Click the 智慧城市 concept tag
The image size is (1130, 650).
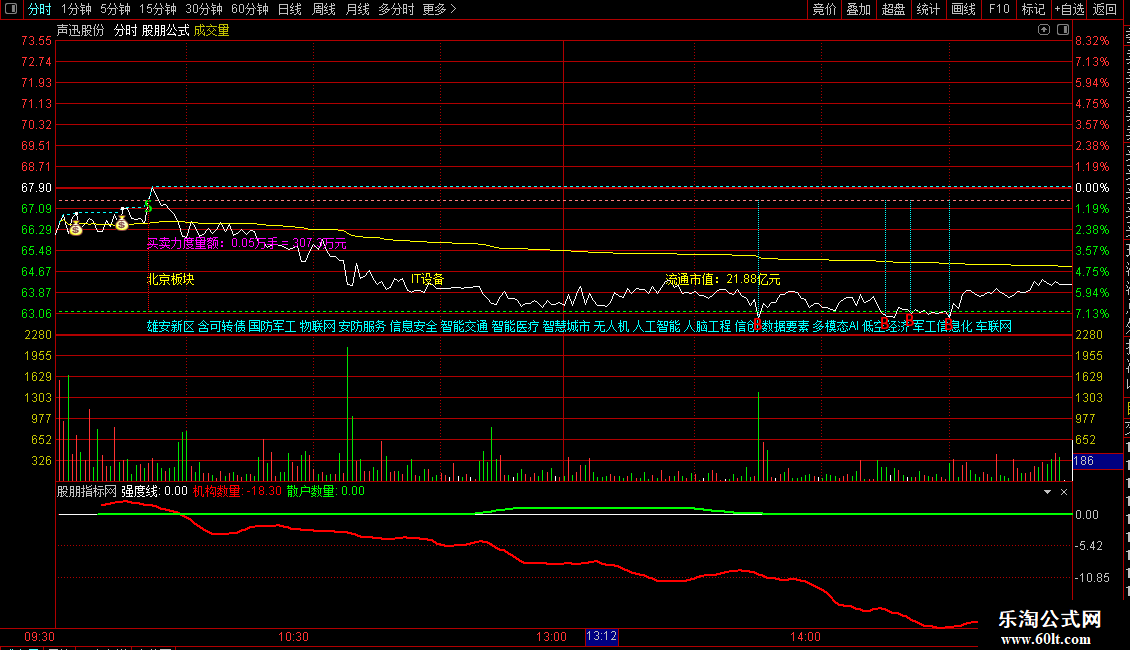(x=566, y=326)
